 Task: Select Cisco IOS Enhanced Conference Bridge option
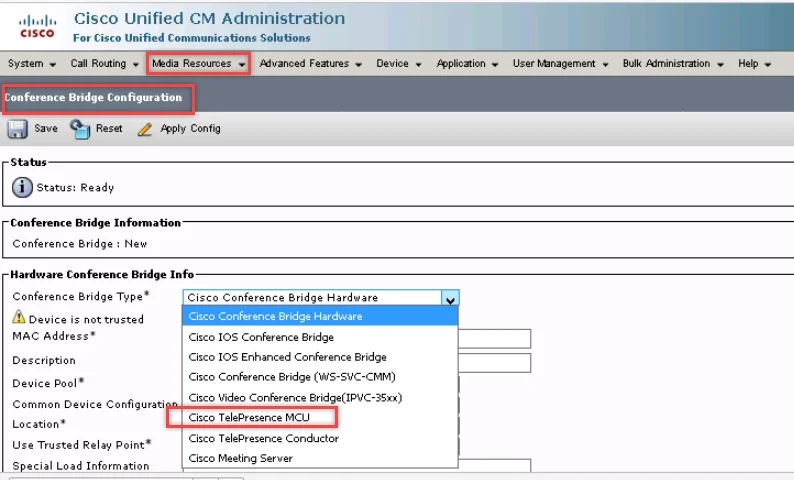(x=320, y=357)
